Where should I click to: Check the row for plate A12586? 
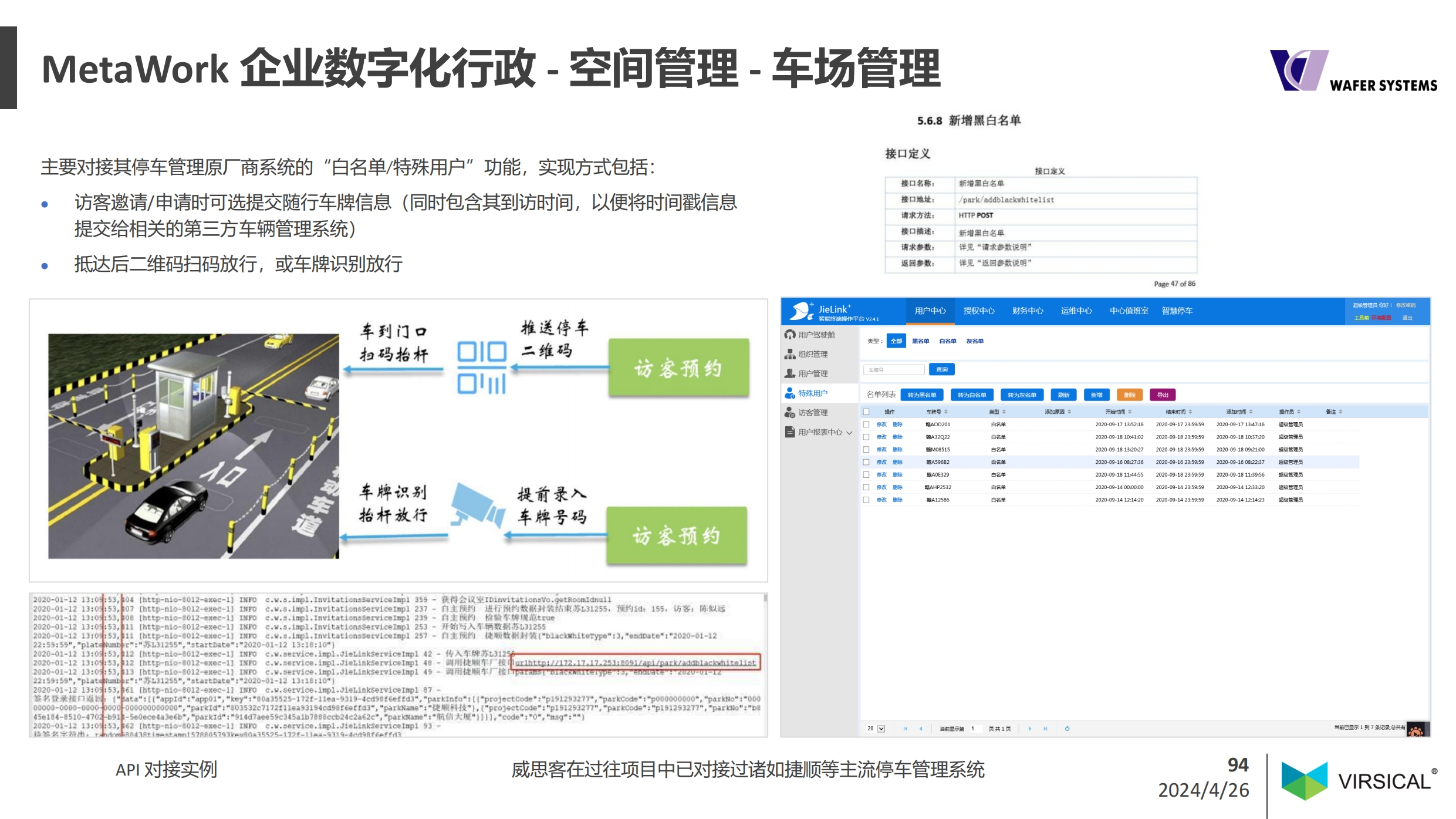click(x=866, y=500)
